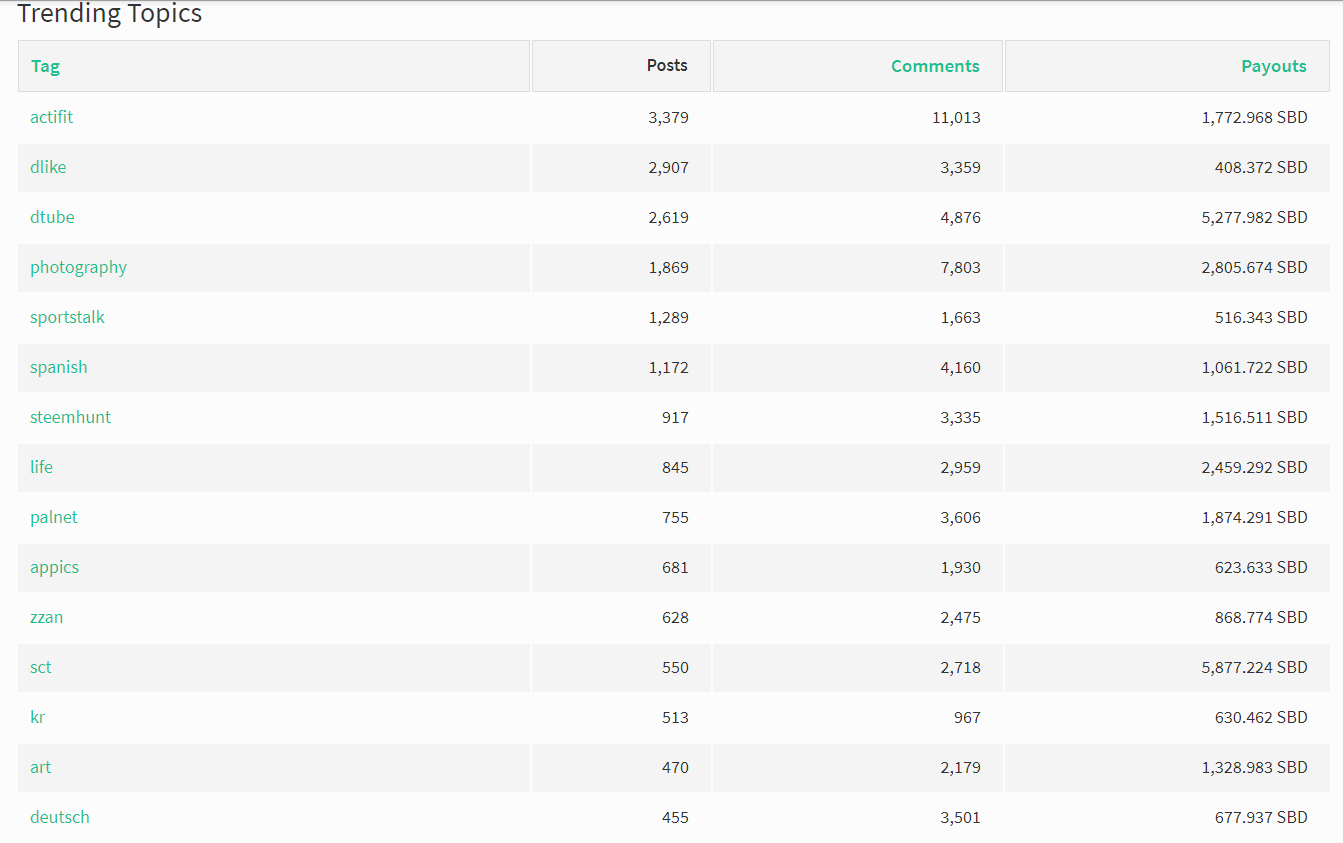Select payout 516.343 SBD
This screenshot has height=843, width=1343.
coord(1261,317)
